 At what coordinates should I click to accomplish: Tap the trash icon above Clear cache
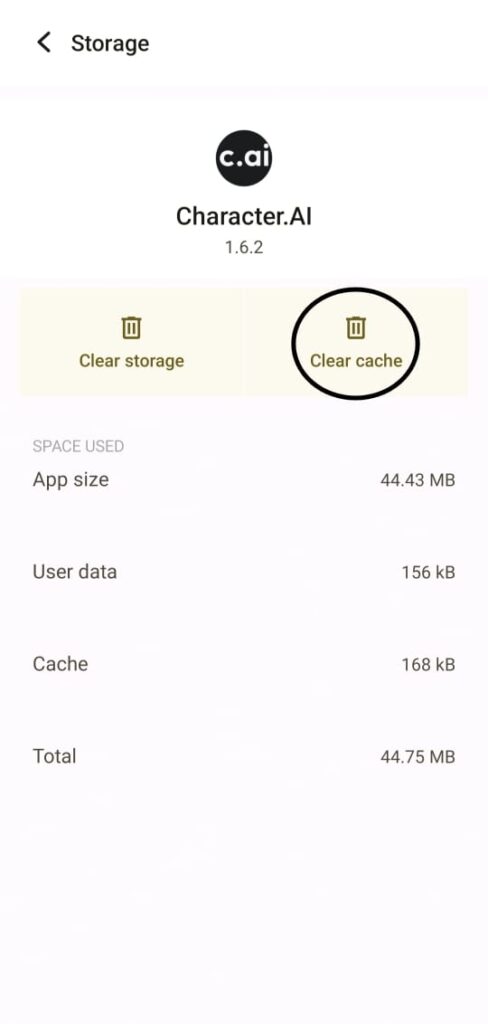356,327
